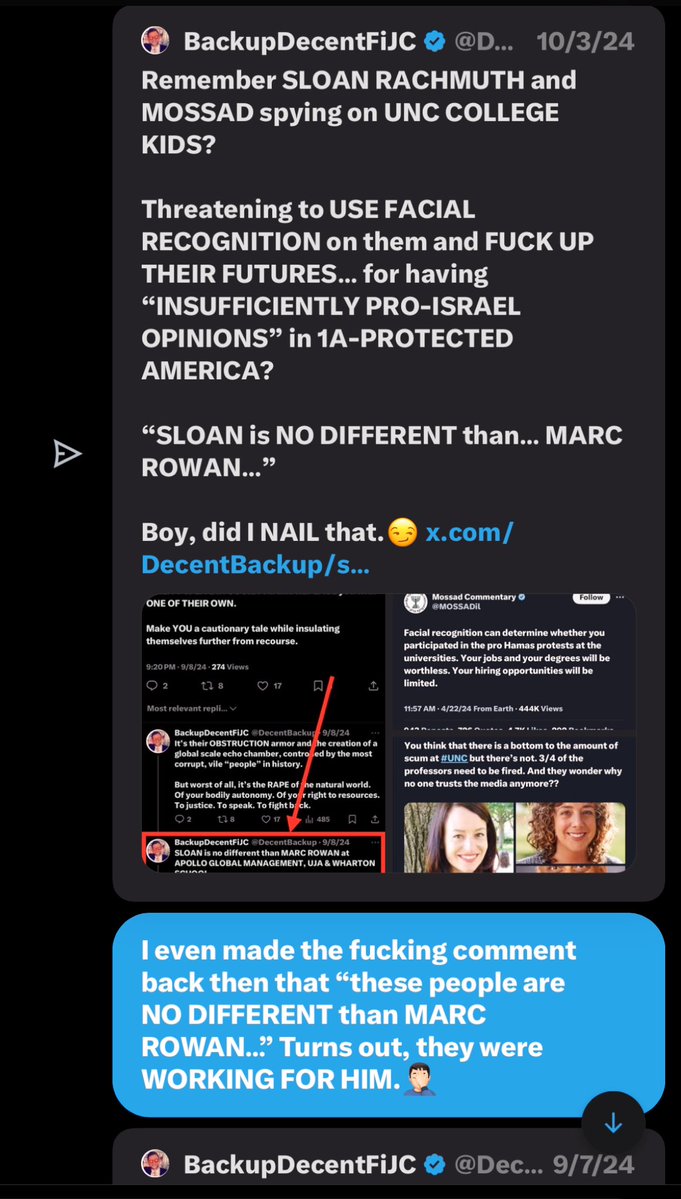Tap the blue sent message bubble
This screenshot has height=1199, width=681.
click(388, 1015)
